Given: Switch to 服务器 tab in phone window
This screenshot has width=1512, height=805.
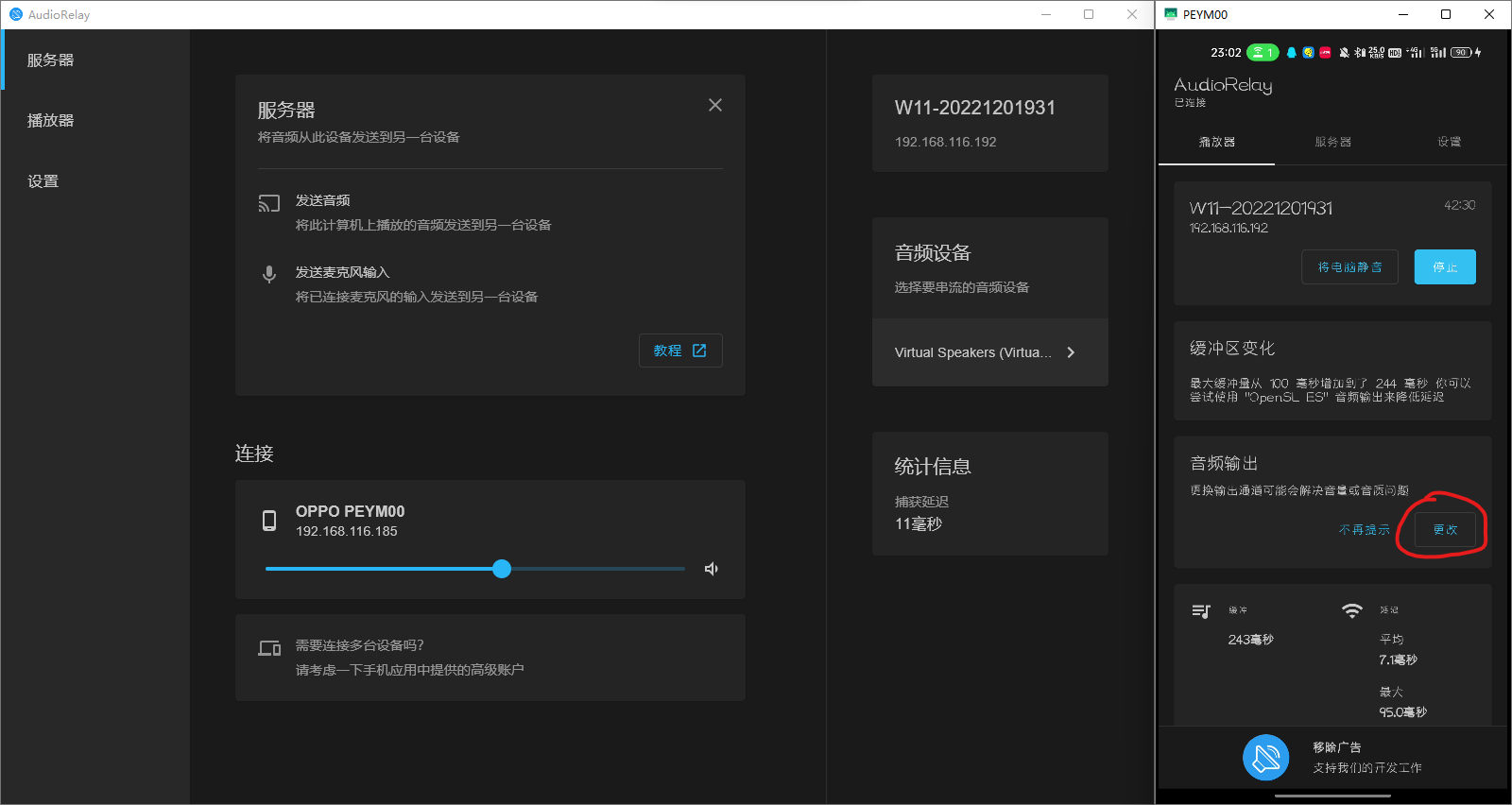Looking at the screenshot, I should 1333,142.
